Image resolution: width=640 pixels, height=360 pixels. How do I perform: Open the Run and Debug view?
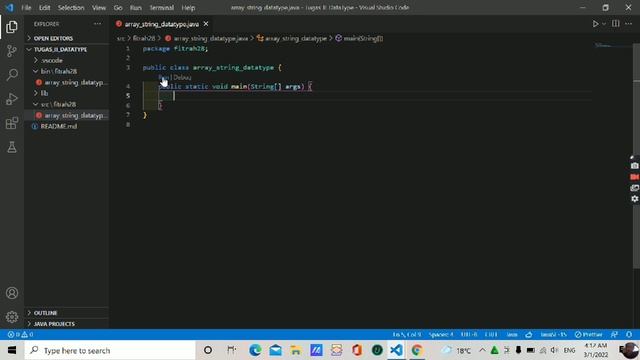click(x=12, y=99)
